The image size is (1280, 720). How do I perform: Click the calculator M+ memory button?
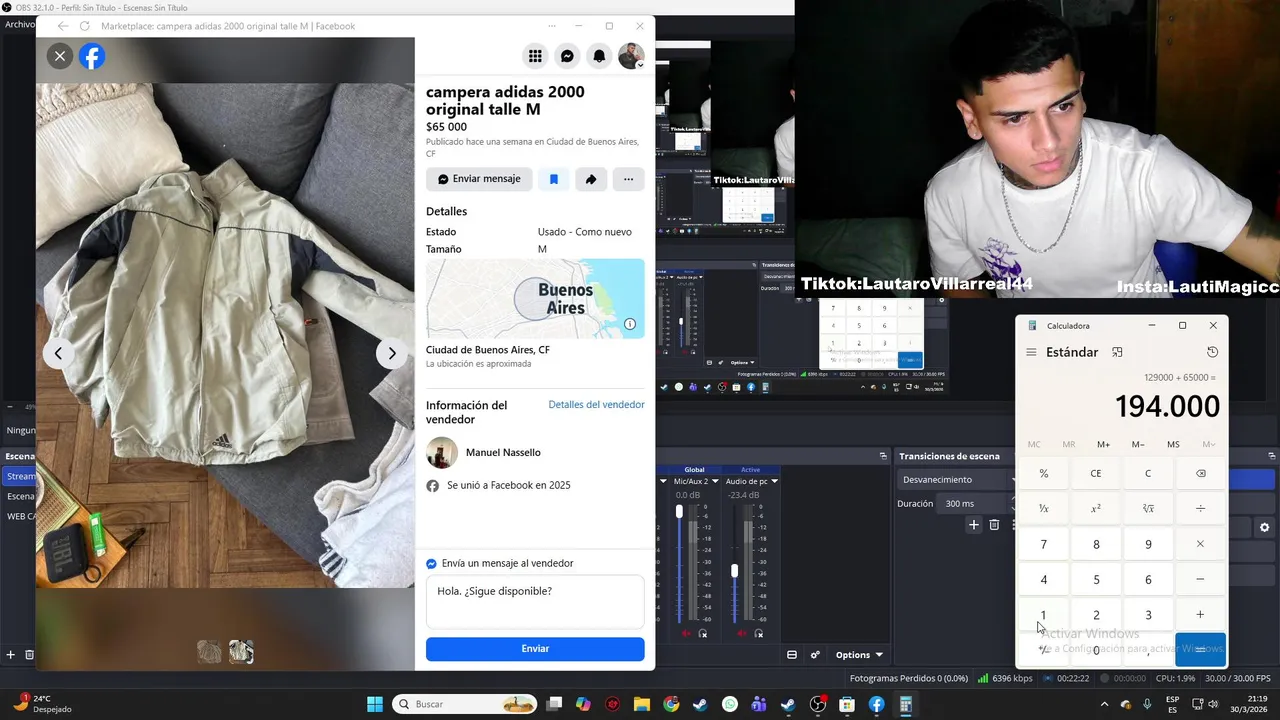pos(1103,444)
